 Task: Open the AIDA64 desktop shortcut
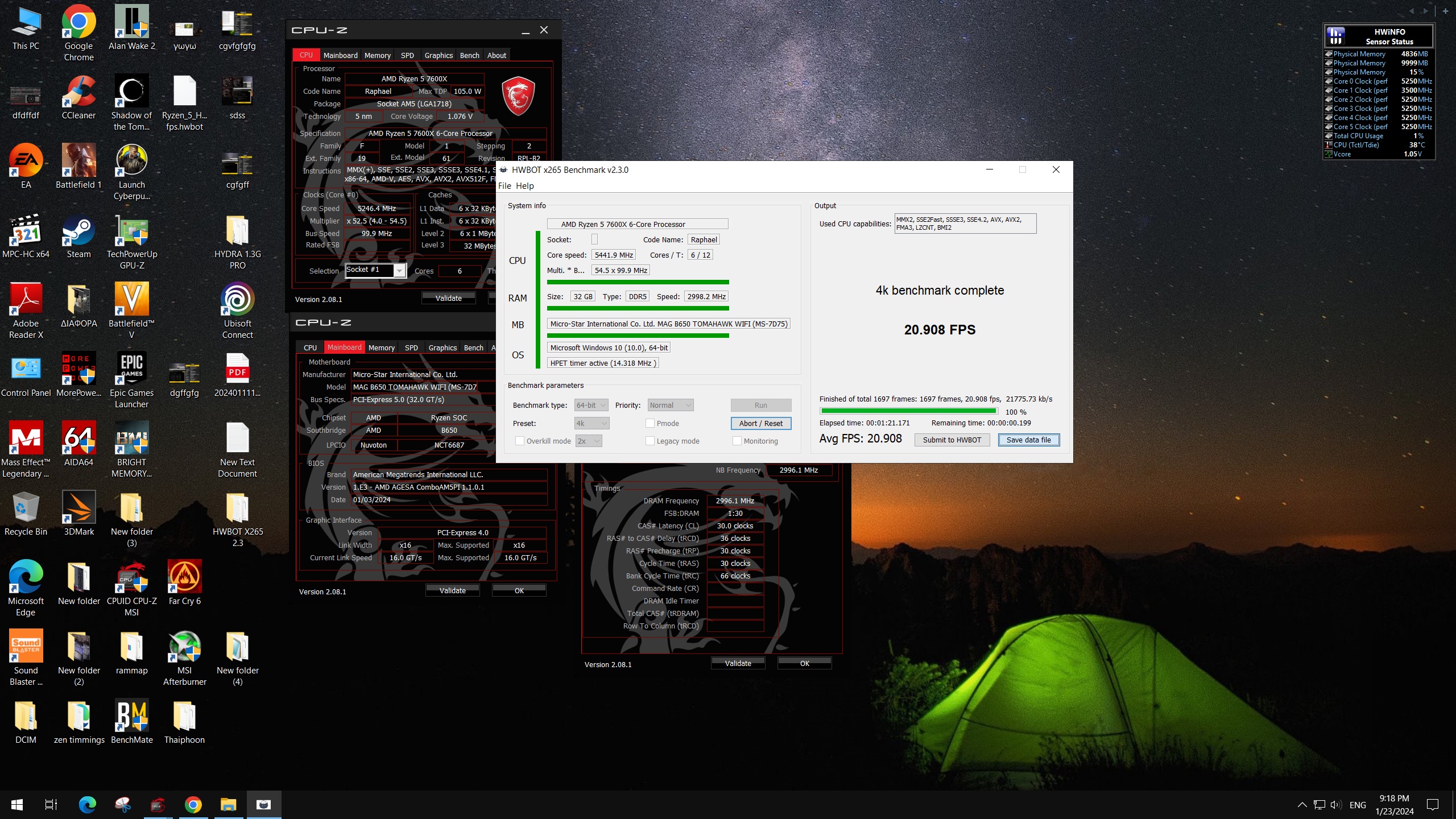click(x=78, y=444)
